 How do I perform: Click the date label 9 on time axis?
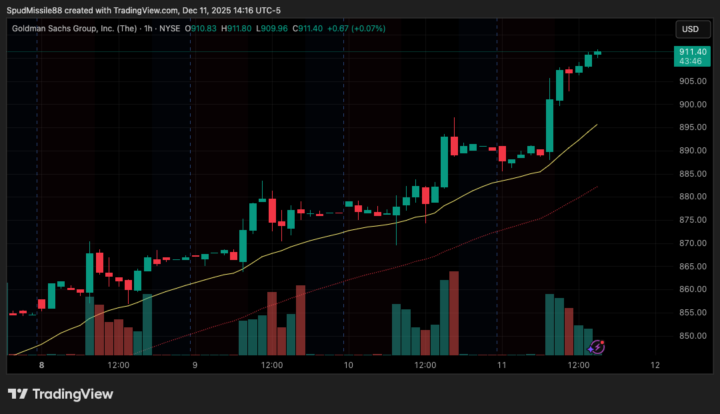tap(195, 365)
